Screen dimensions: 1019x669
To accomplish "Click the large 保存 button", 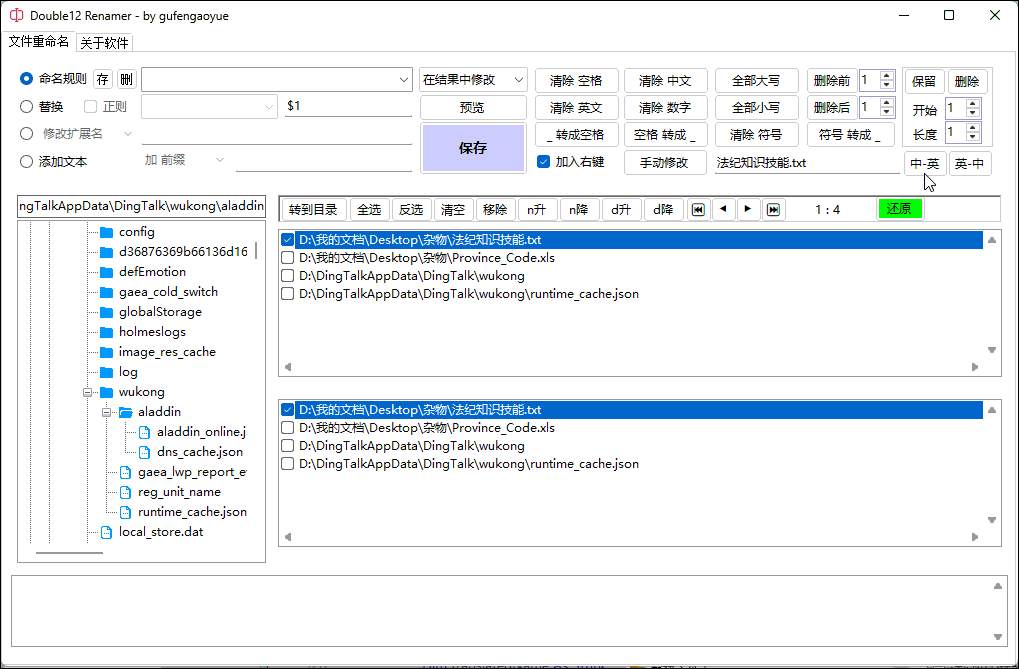I will (472, 148).
